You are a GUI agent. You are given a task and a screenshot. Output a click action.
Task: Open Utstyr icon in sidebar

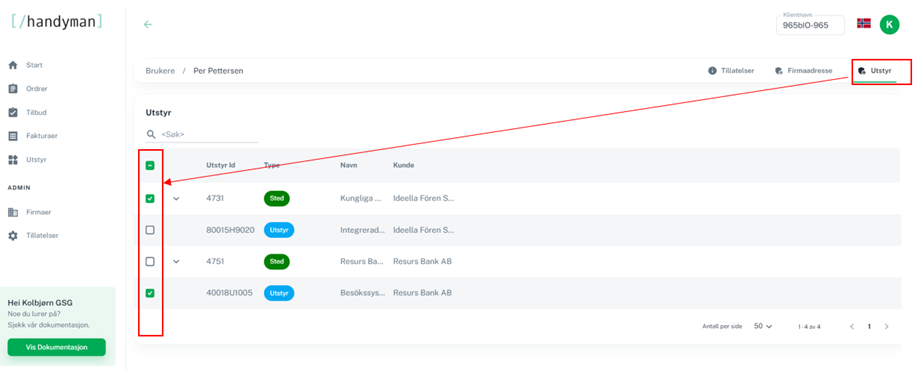pos(13,159)
